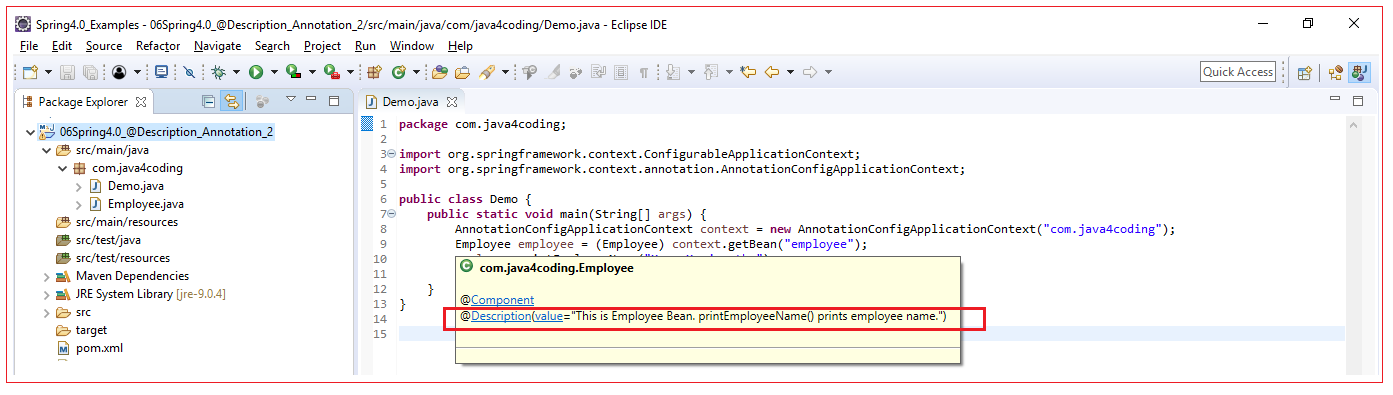Expand Employee.java in Package Explorer

pos(78,204)
